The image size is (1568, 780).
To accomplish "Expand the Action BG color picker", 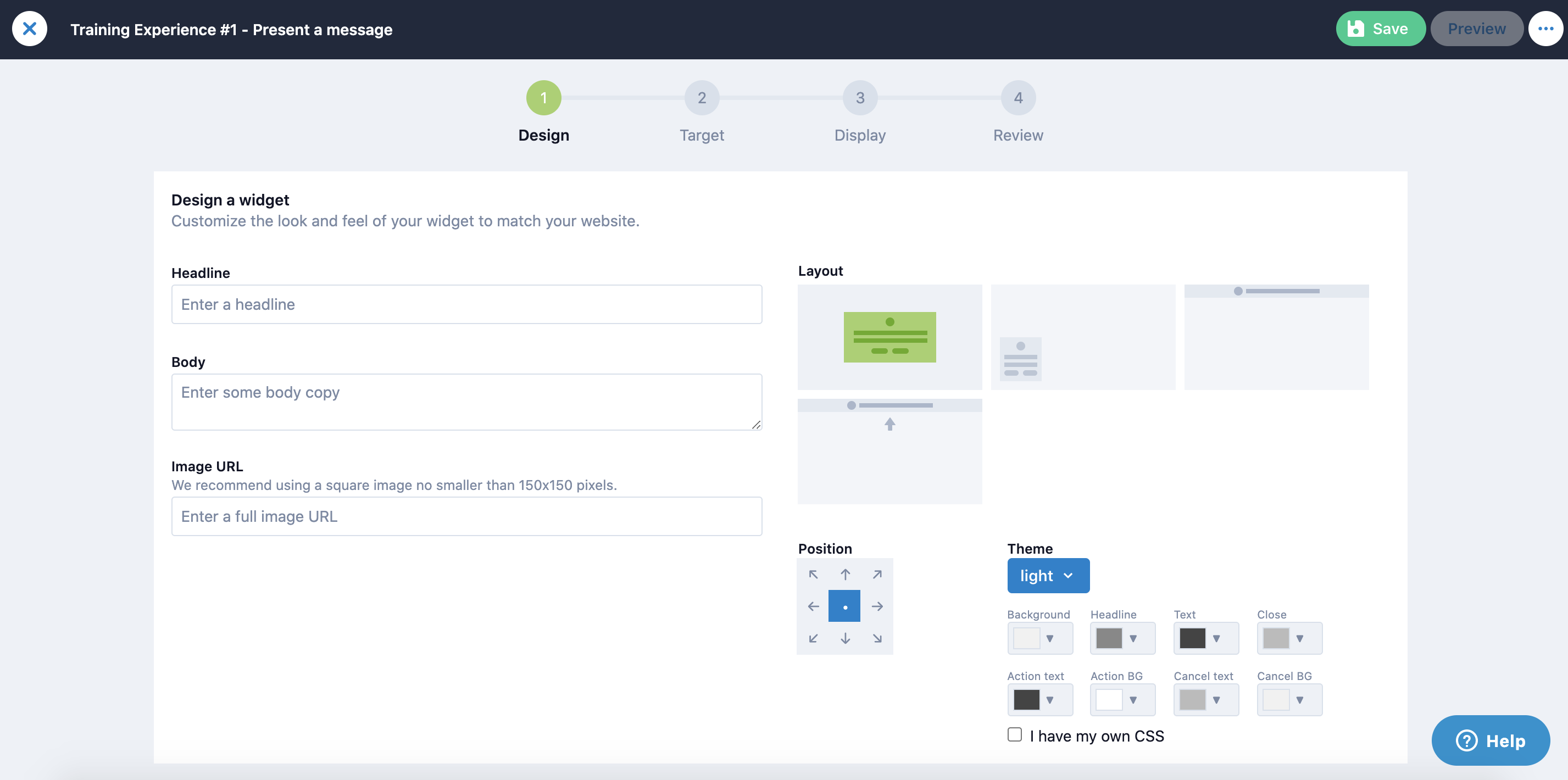I will tap(1122, 700).
